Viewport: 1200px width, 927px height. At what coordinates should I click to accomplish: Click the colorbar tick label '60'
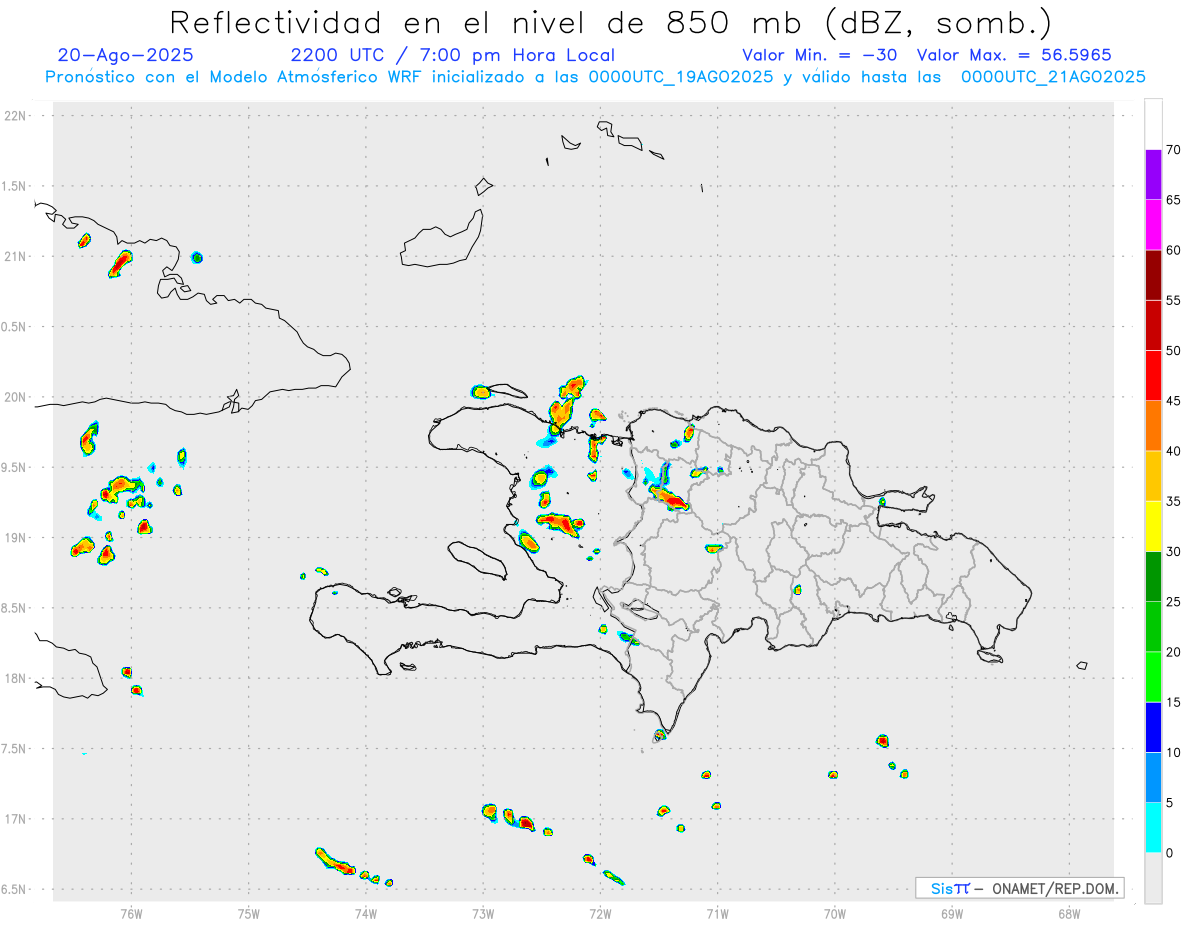point(1173,250)
